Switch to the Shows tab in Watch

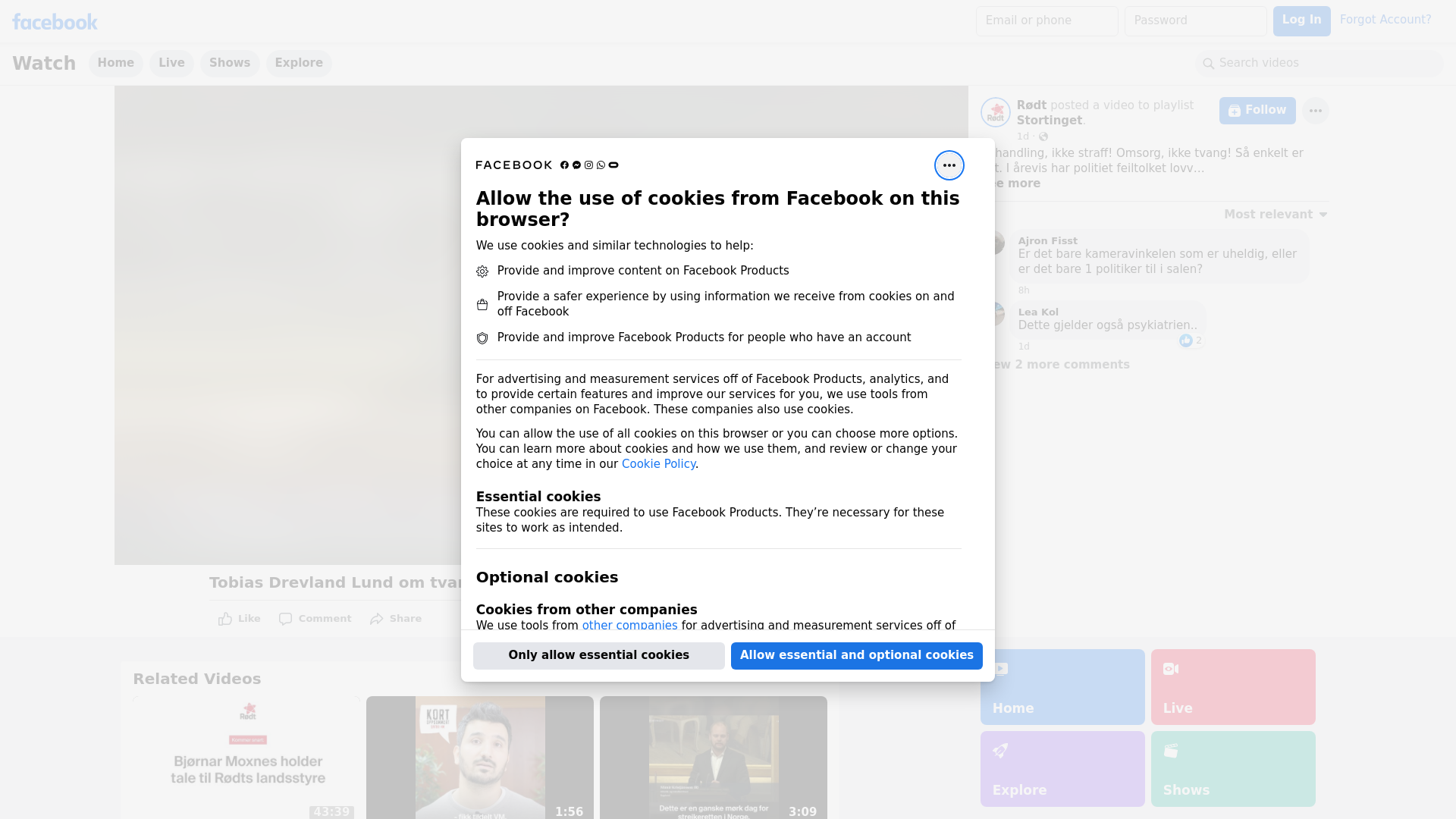(x=230, y=63)
